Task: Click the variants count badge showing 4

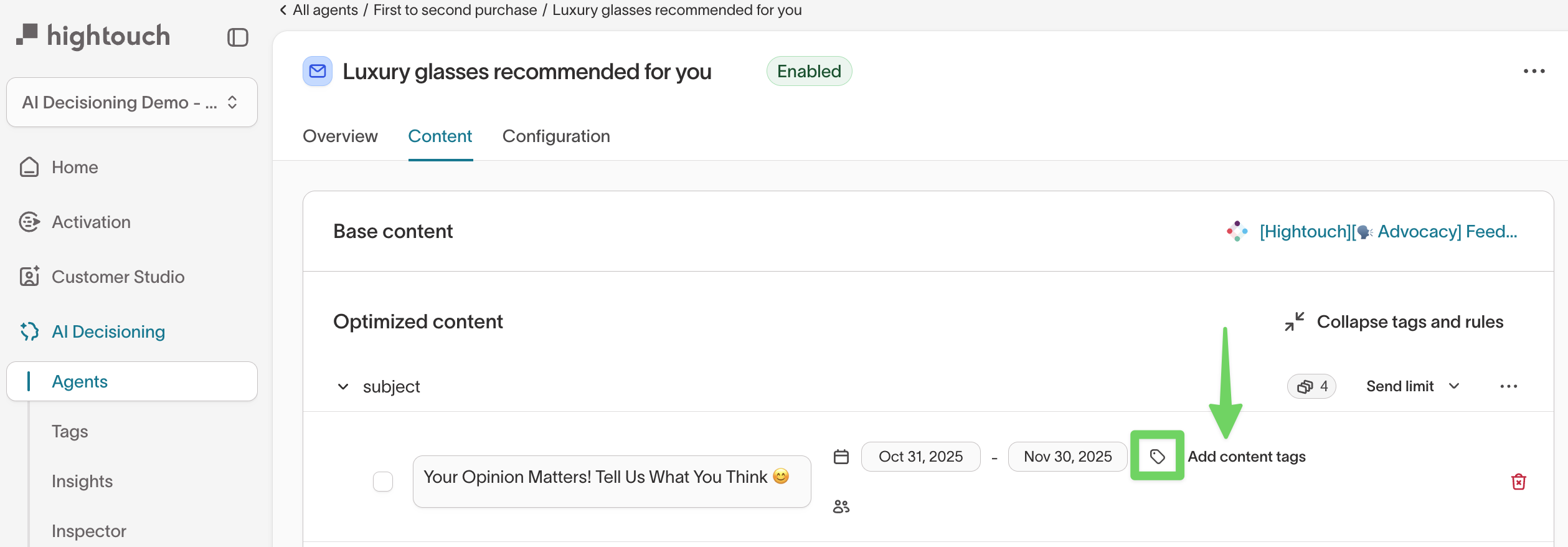Action: pyautogui.click(x=1311, y=386)
